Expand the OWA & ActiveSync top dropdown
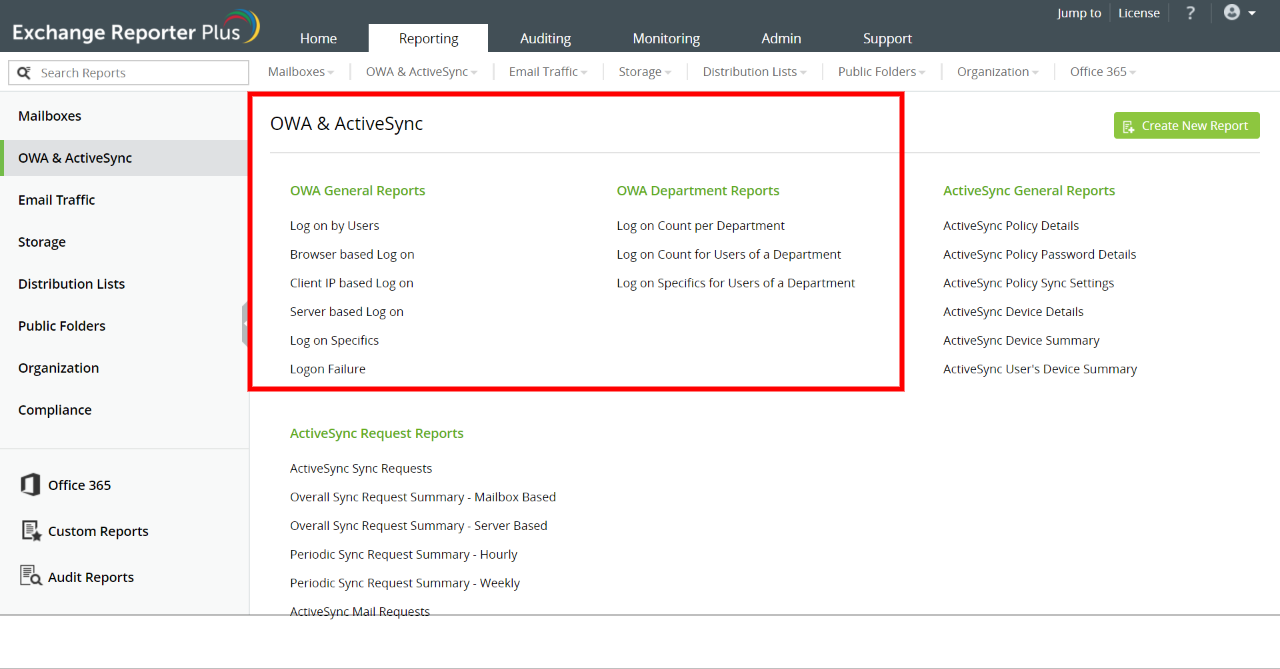 (422, 72)
